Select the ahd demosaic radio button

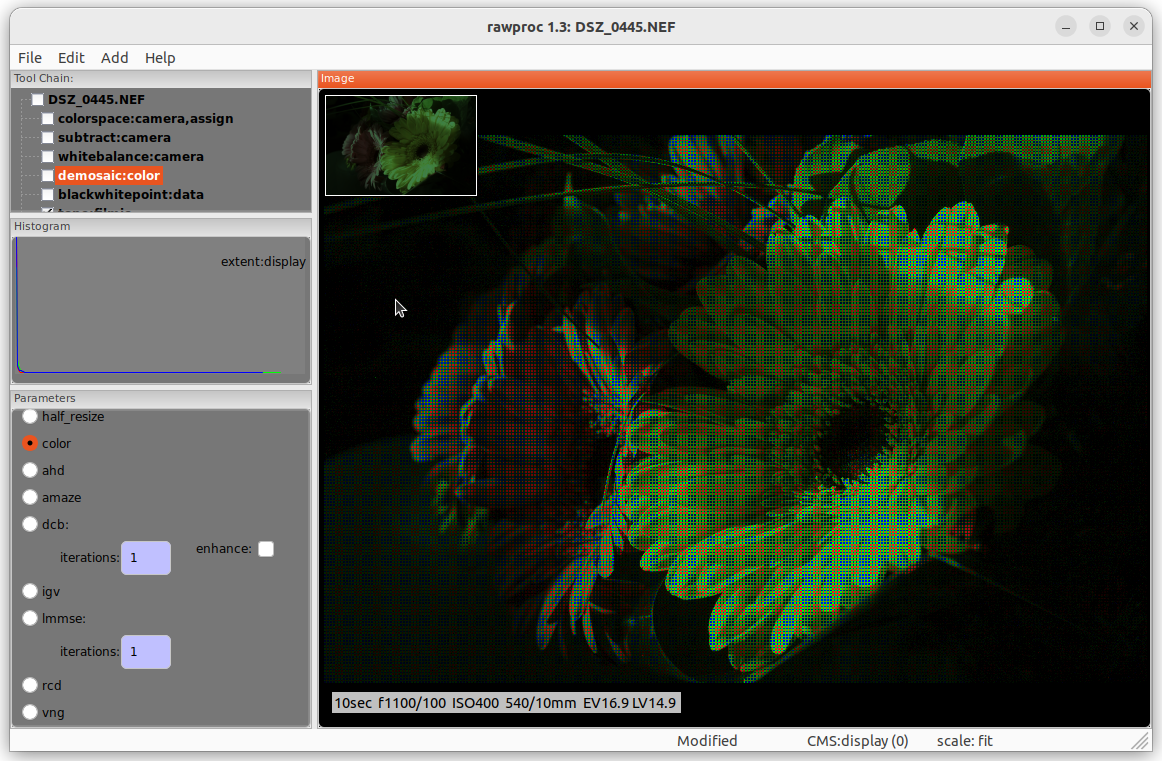click(30, 470)
